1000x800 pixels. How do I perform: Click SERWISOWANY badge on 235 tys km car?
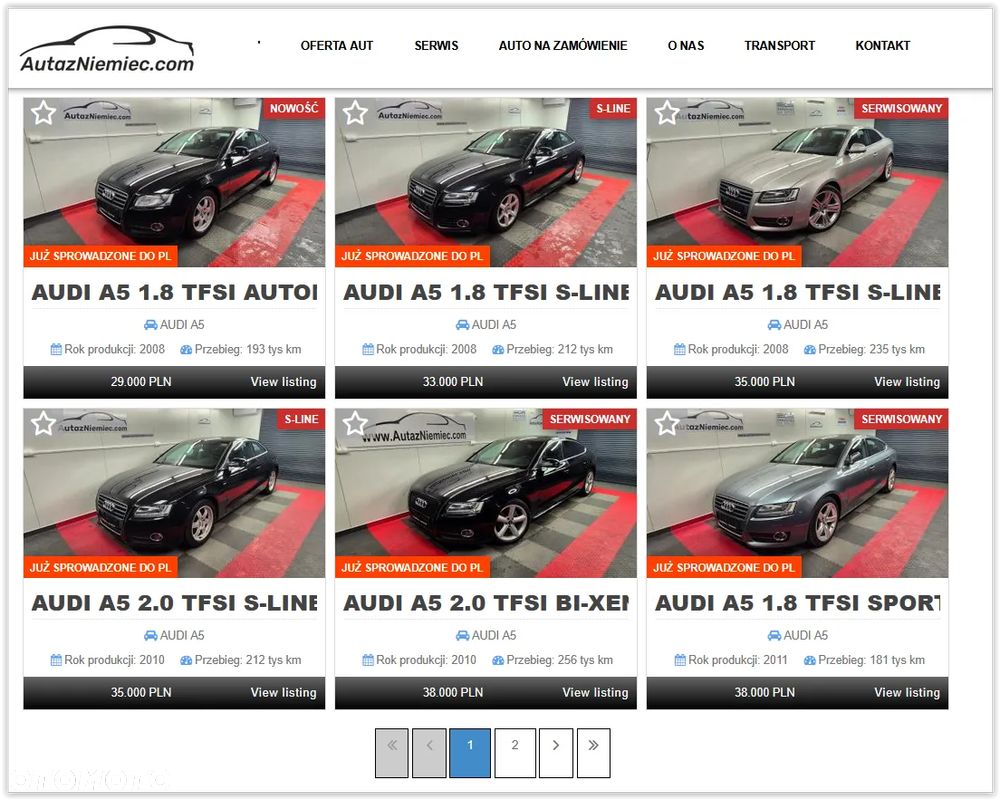click(901, 108)
